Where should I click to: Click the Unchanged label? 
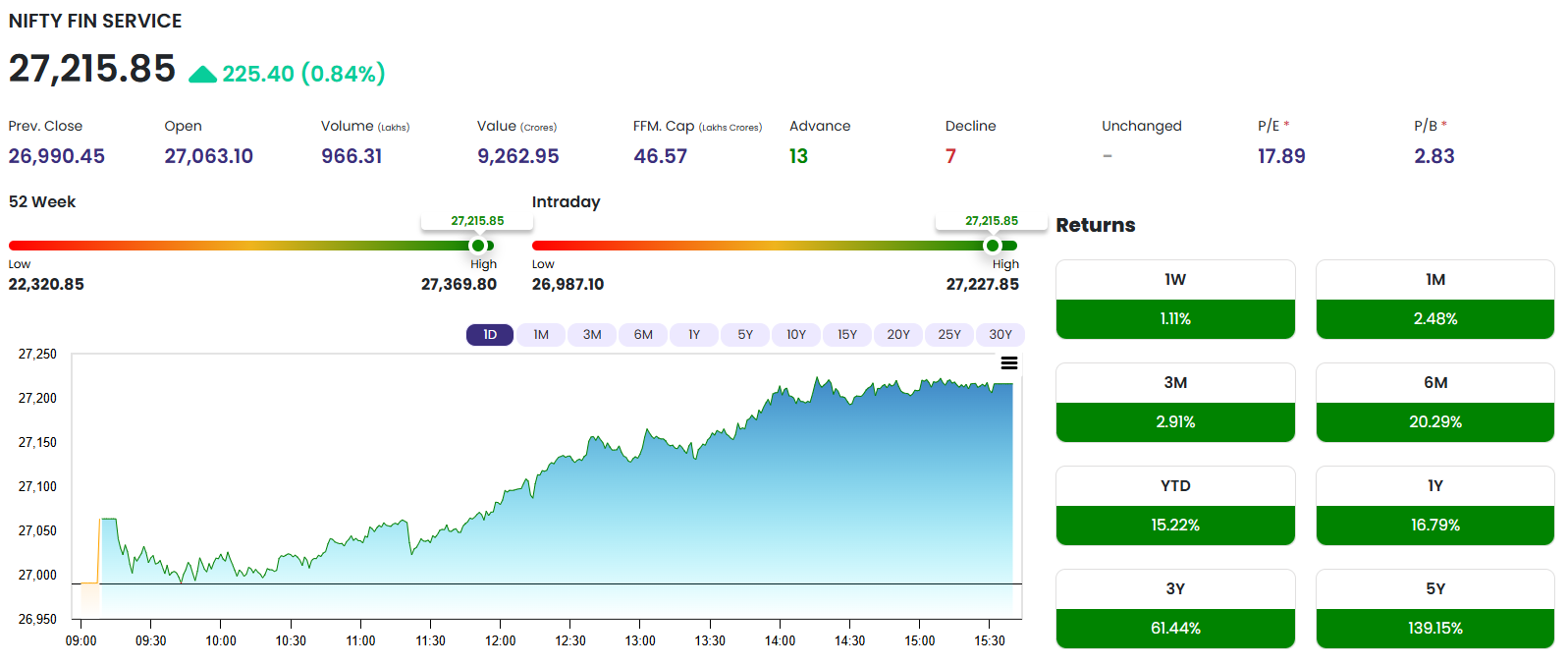tap(1142, 126)
